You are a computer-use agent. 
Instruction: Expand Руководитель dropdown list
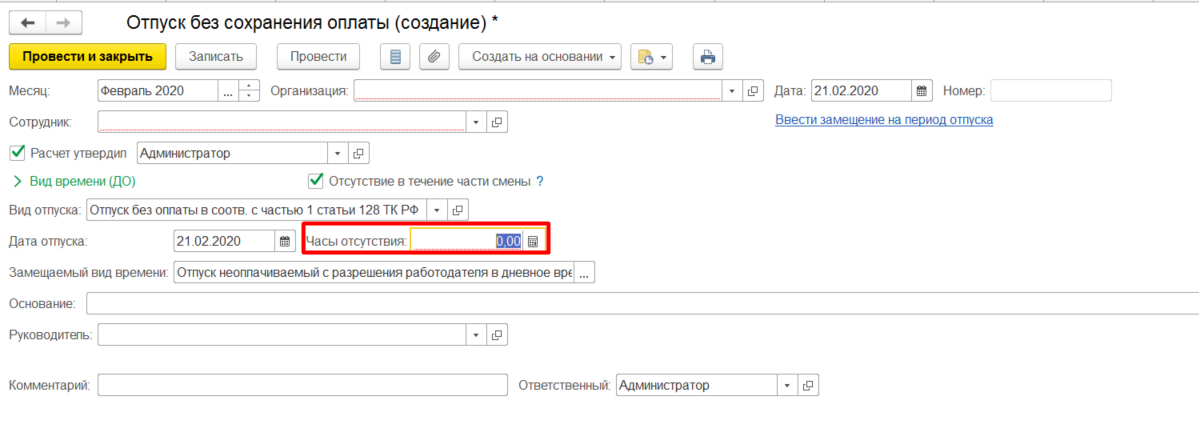476,334
